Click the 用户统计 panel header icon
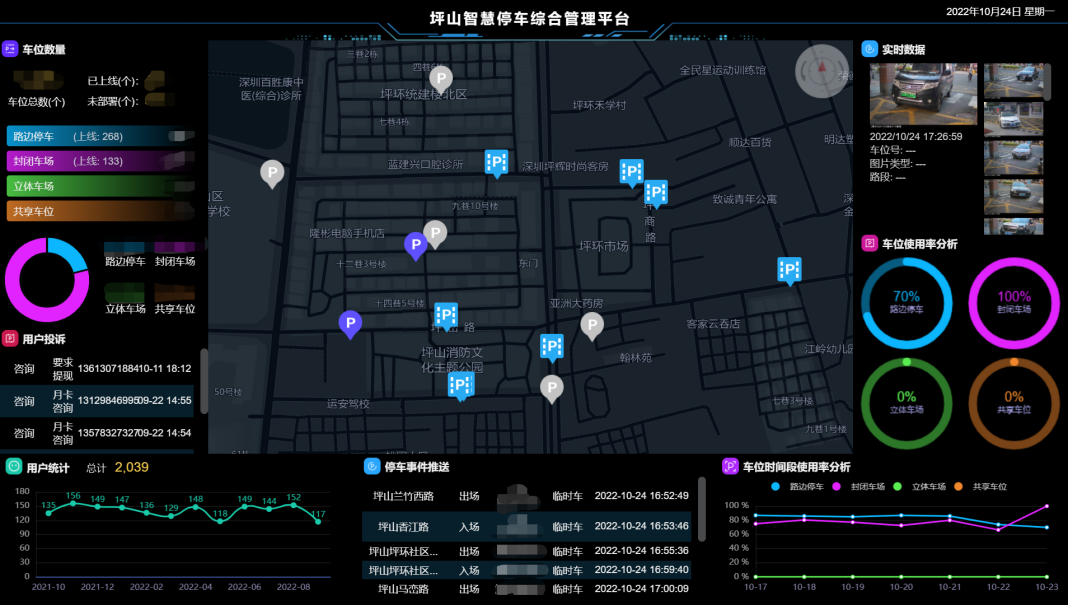This screenshot has height=605, width=1068. pos(13,467)
